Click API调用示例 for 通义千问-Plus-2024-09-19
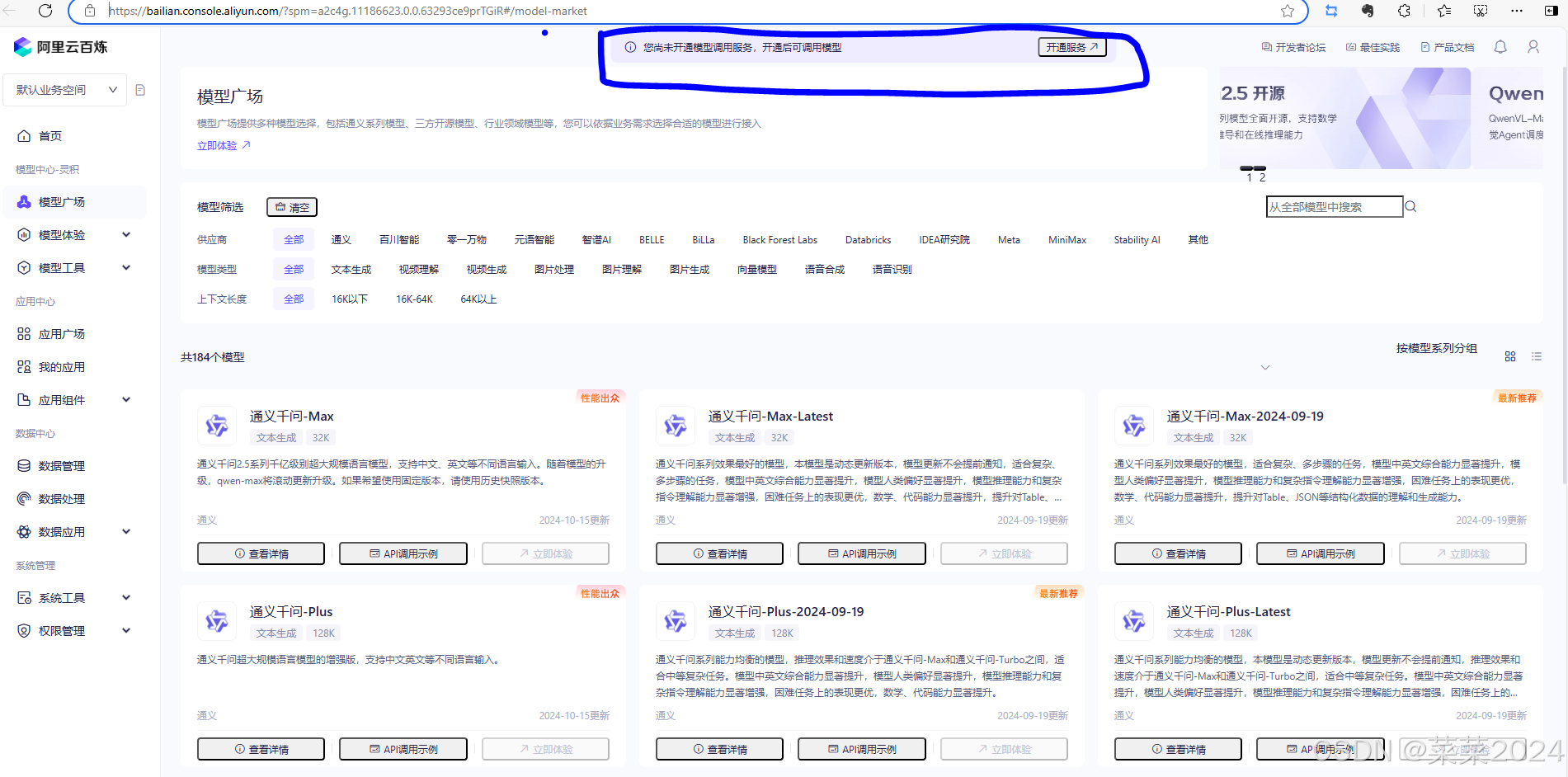 [862, 749]
